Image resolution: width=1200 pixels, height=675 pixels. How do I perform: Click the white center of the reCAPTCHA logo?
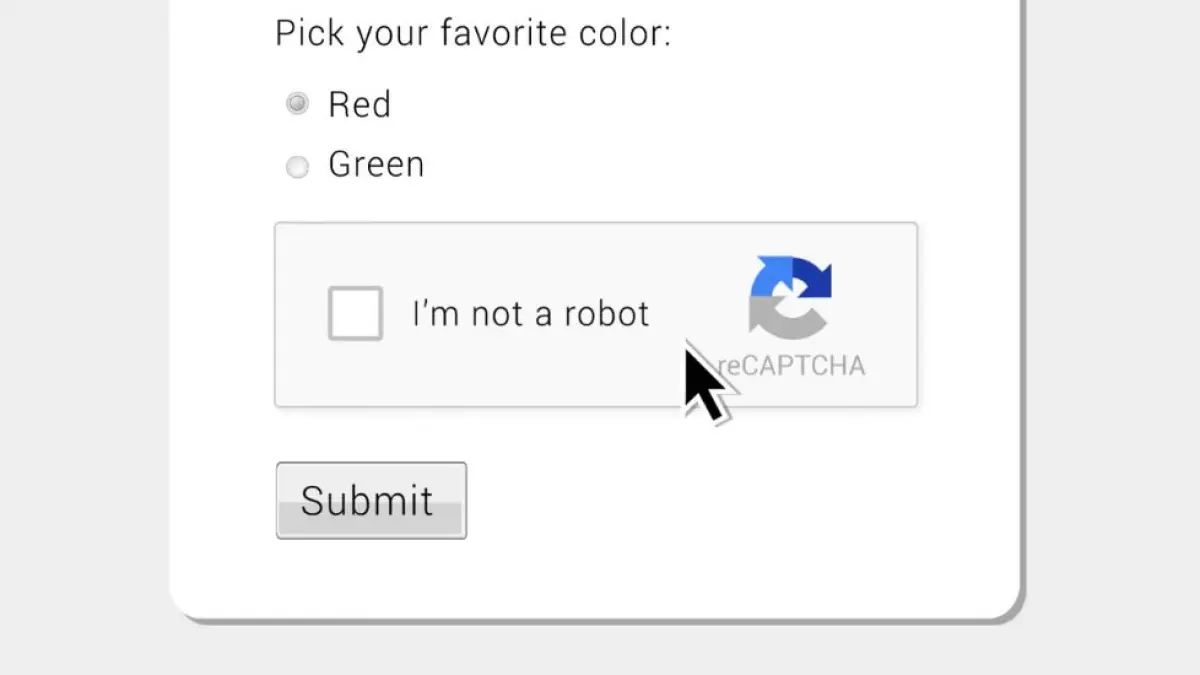point(790,299)
